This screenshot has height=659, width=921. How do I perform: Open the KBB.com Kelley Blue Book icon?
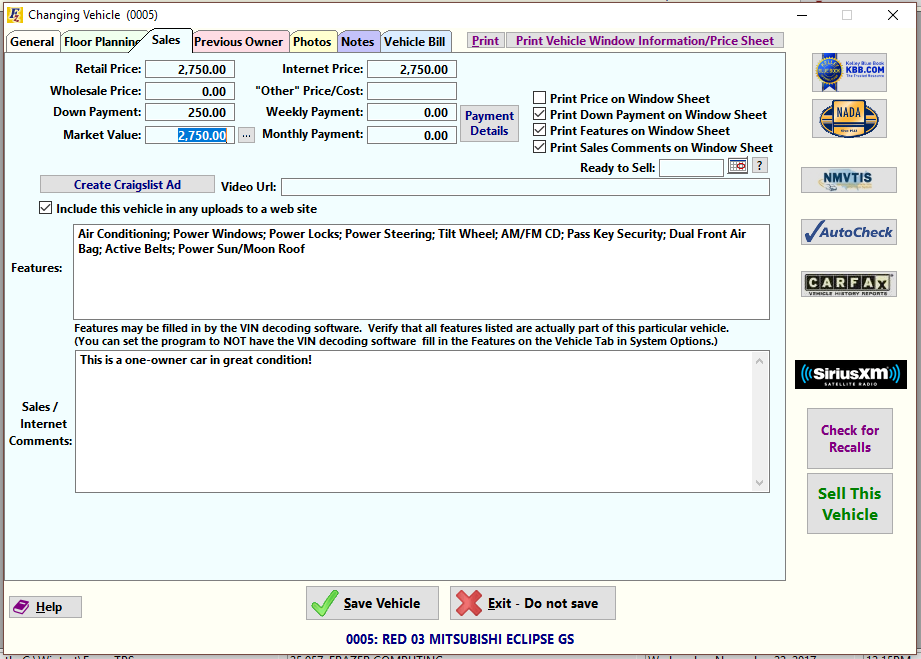tap(848, 74)
